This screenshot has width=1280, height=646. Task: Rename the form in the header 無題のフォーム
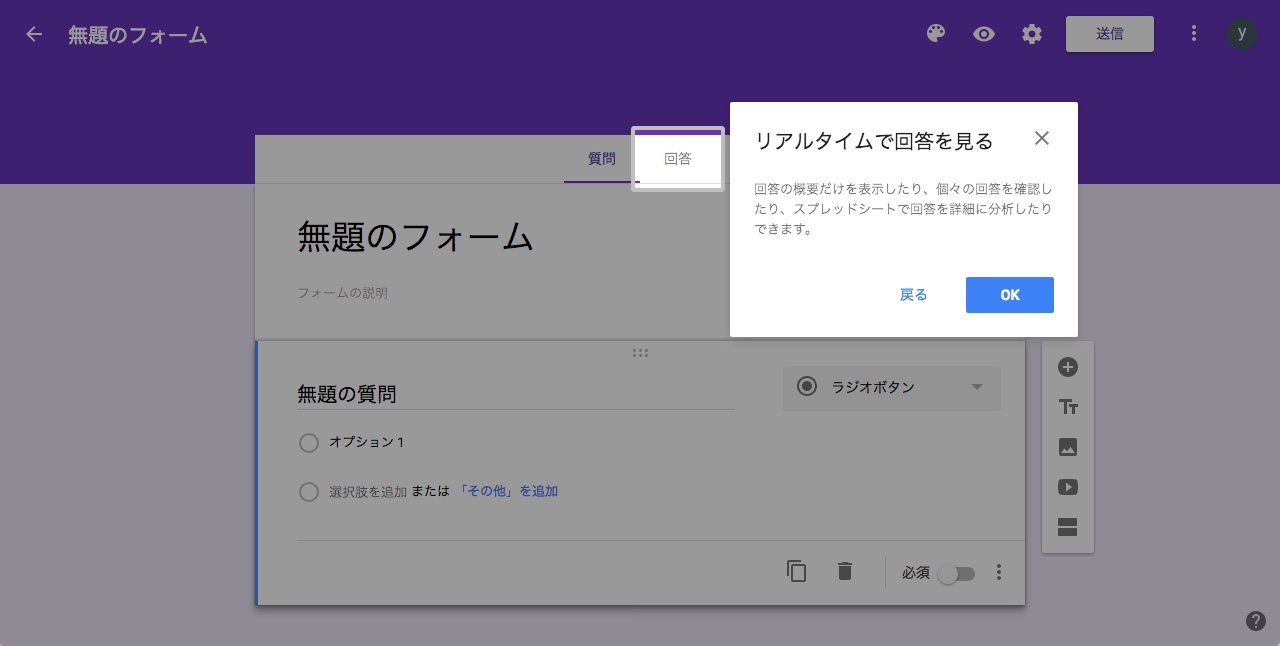[x=138, y=35]
